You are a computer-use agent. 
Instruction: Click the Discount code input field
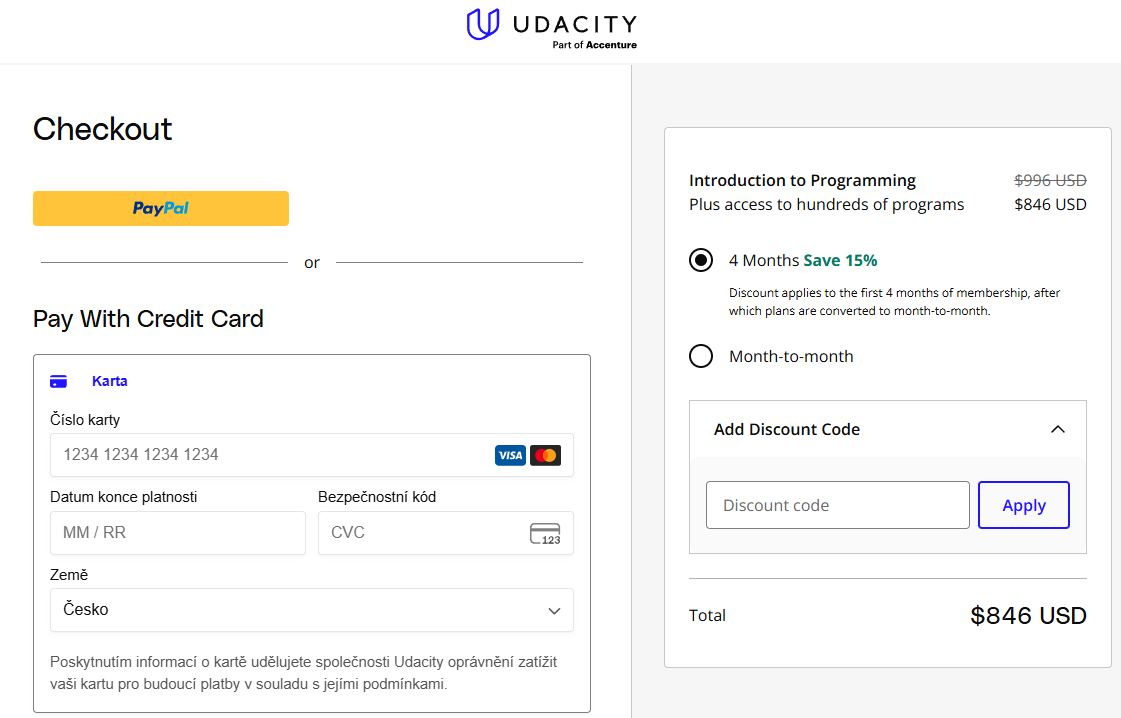(837, 504)
